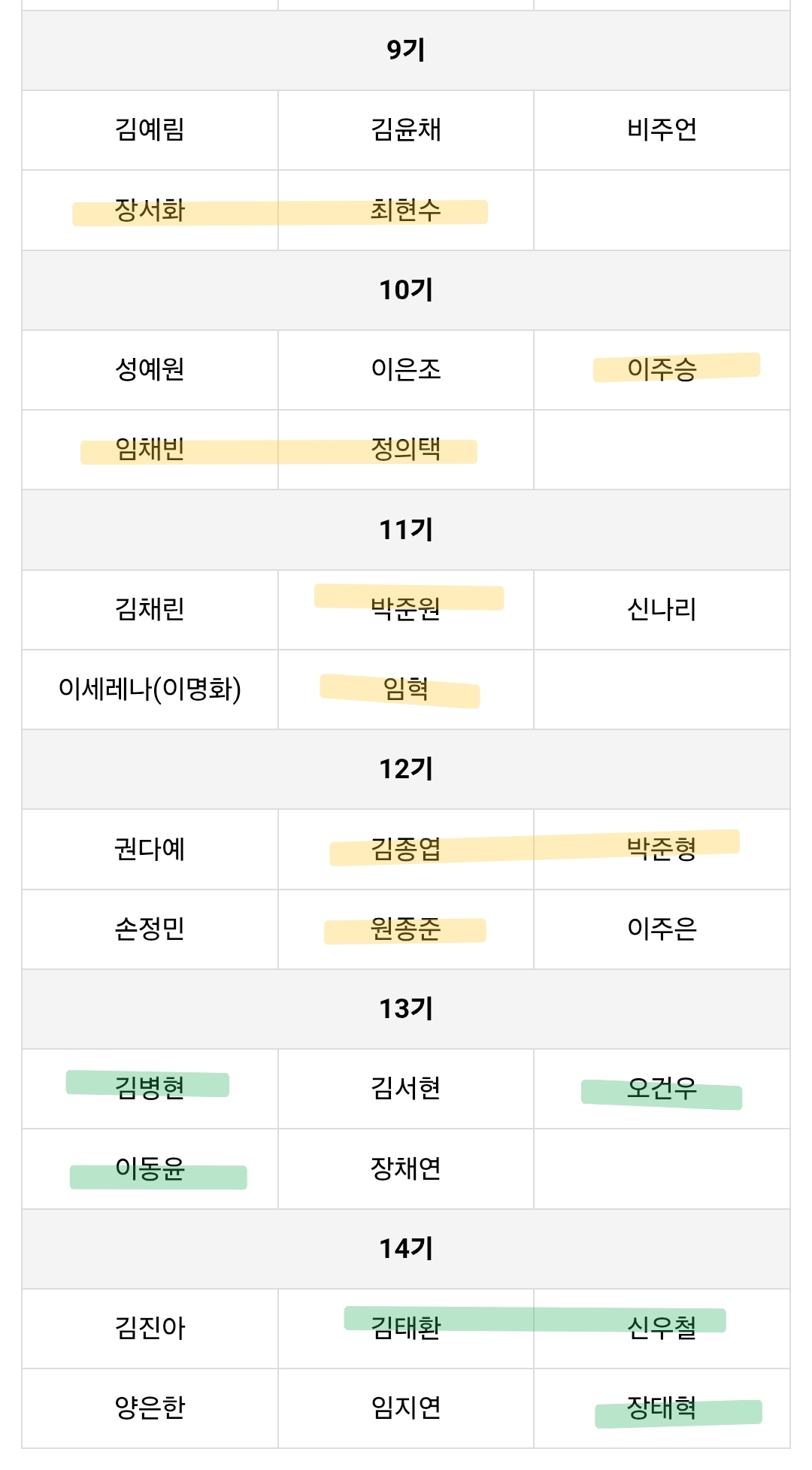812x1470 pixels.
Task: Tap the name 비주언
Action: [662, 129]
